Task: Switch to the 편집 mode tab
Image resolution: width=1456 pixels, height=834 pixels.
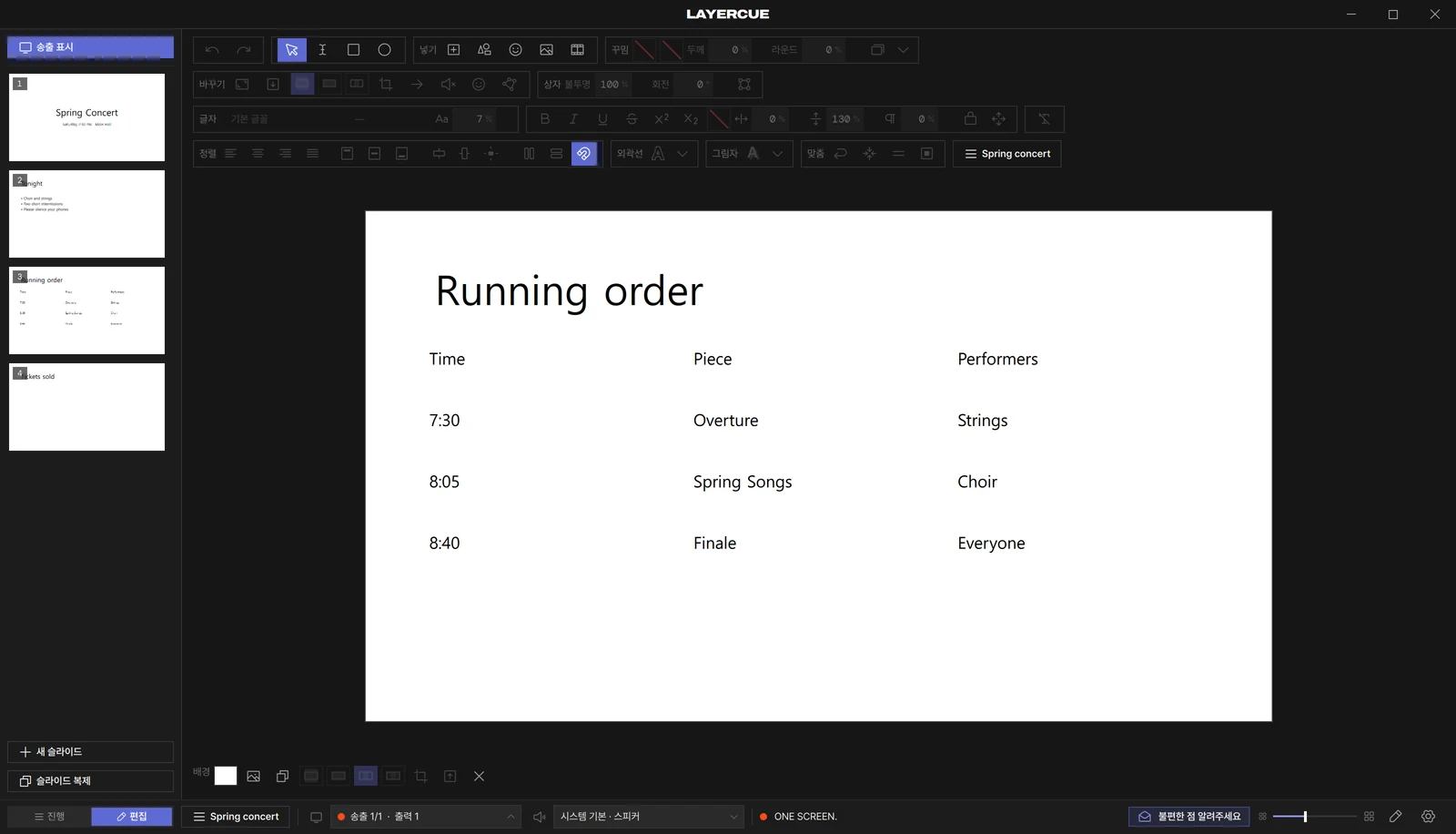Action: [132, 817]
